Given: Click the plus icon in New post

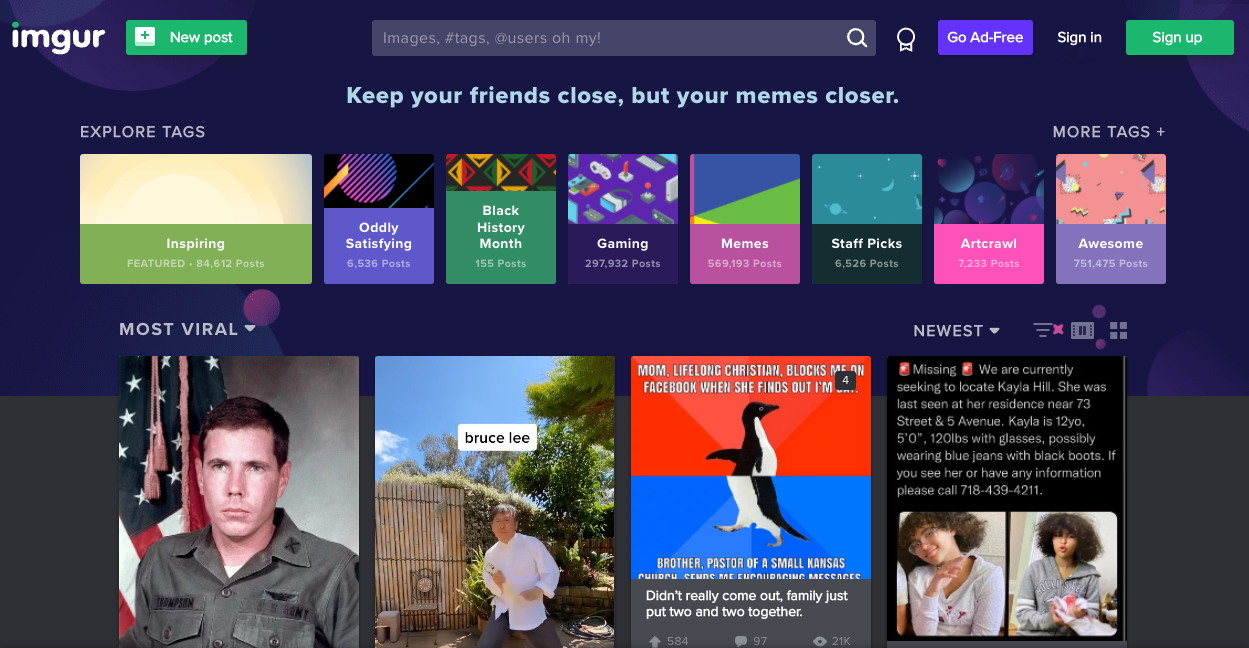Looking at the screenshot, I should point(145,37).
